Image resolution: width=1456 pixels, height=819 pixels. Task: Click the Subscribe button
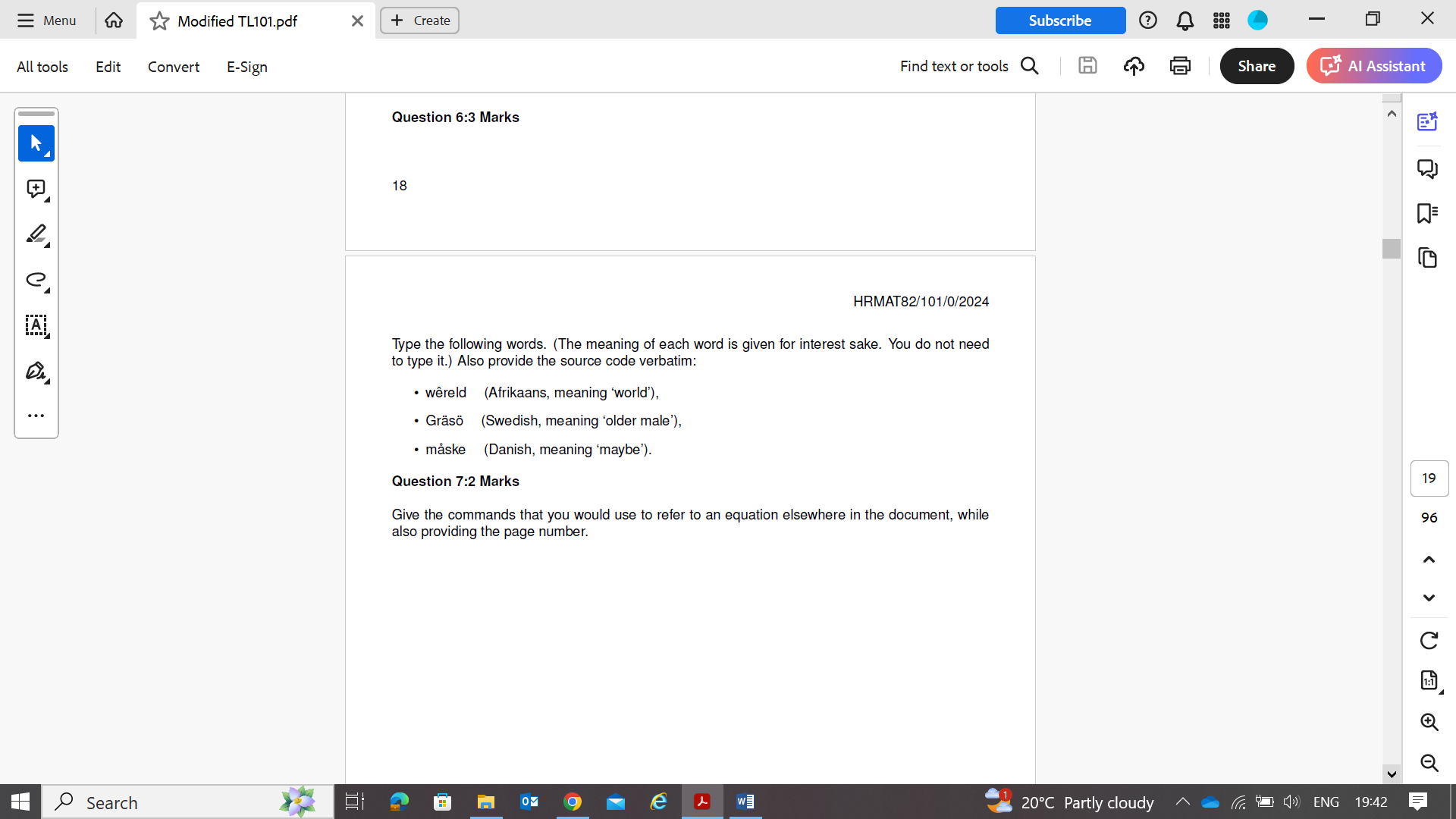pos(1059,20)
